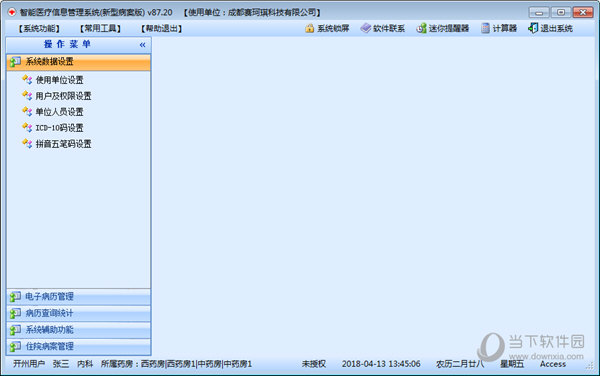Click the 系统辅助功能 section icon
The height and width of the screenshot is (376, 600).
click(x=15, y=330)
